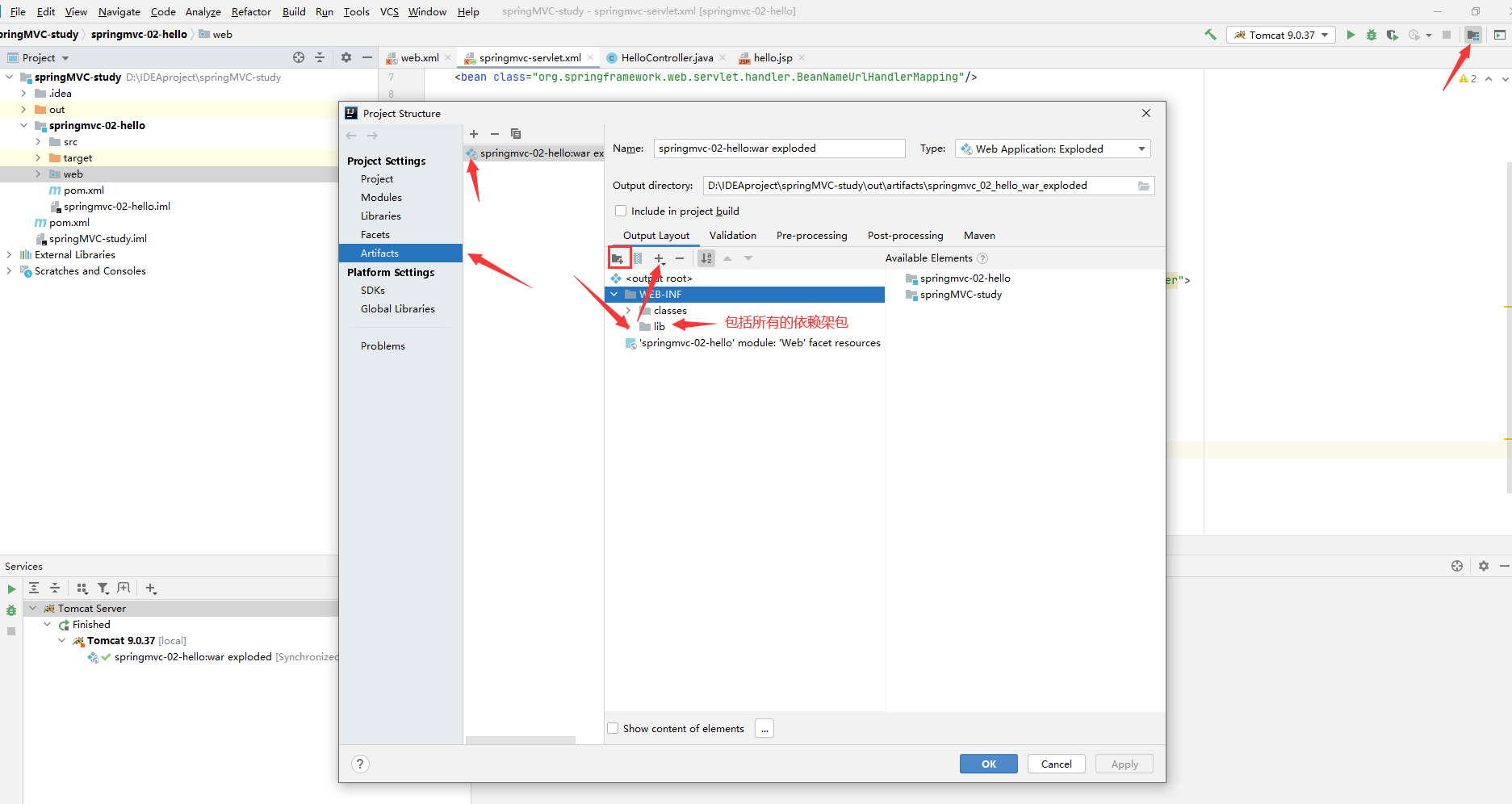Open the Build menu
Image resolution: width=1512 pixels, height=804 pixels.
(294, 11)
